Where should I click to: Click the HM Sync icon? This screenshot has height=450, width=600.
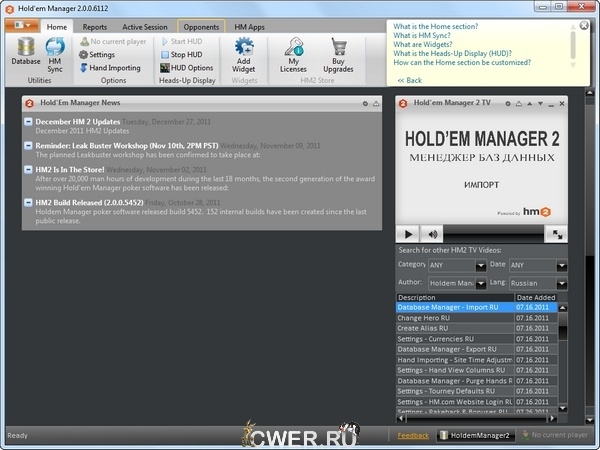[x=56, y=50]
